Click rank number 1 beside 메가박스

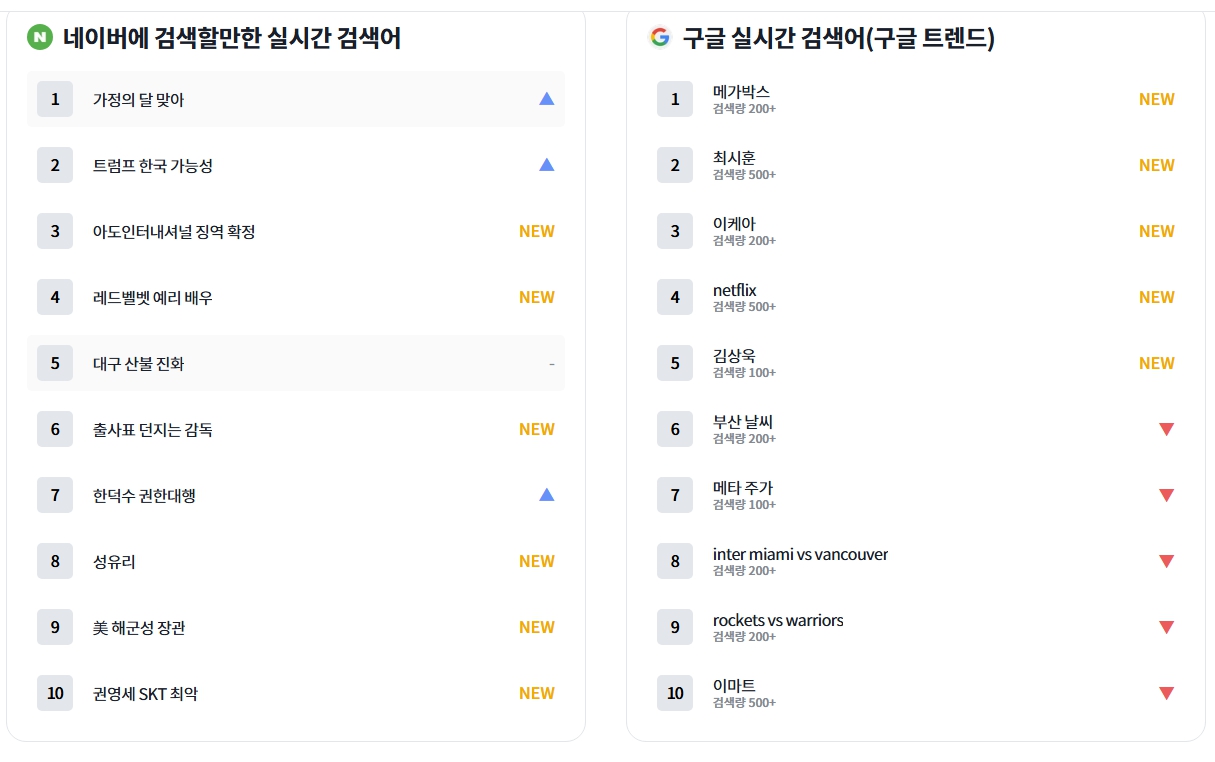coord(675,99)
